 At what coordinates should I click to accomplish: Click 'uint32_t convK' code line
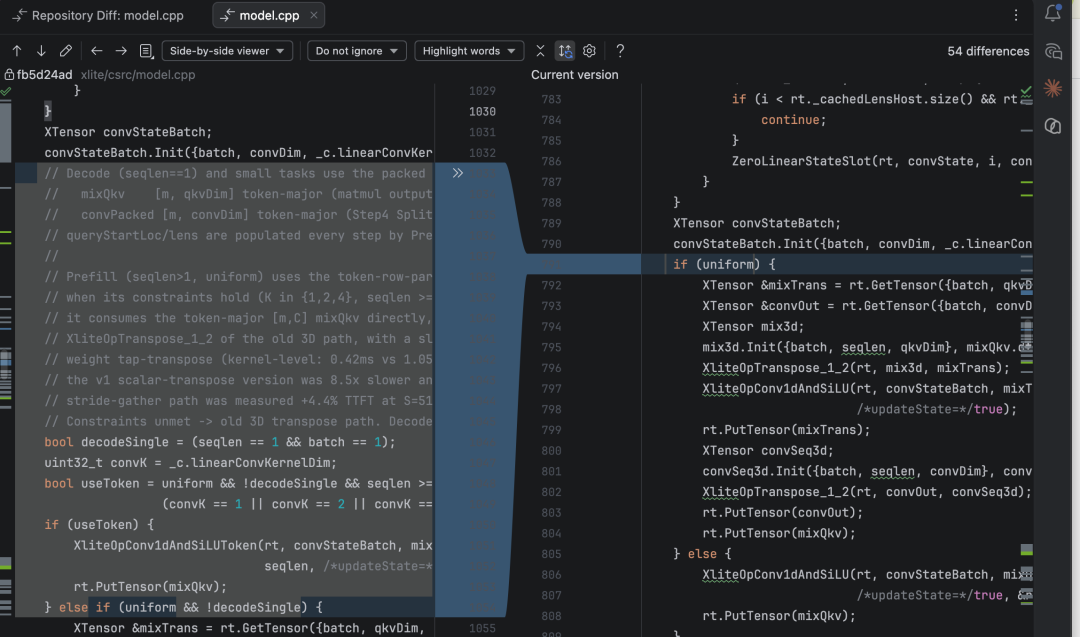(191, 463)
